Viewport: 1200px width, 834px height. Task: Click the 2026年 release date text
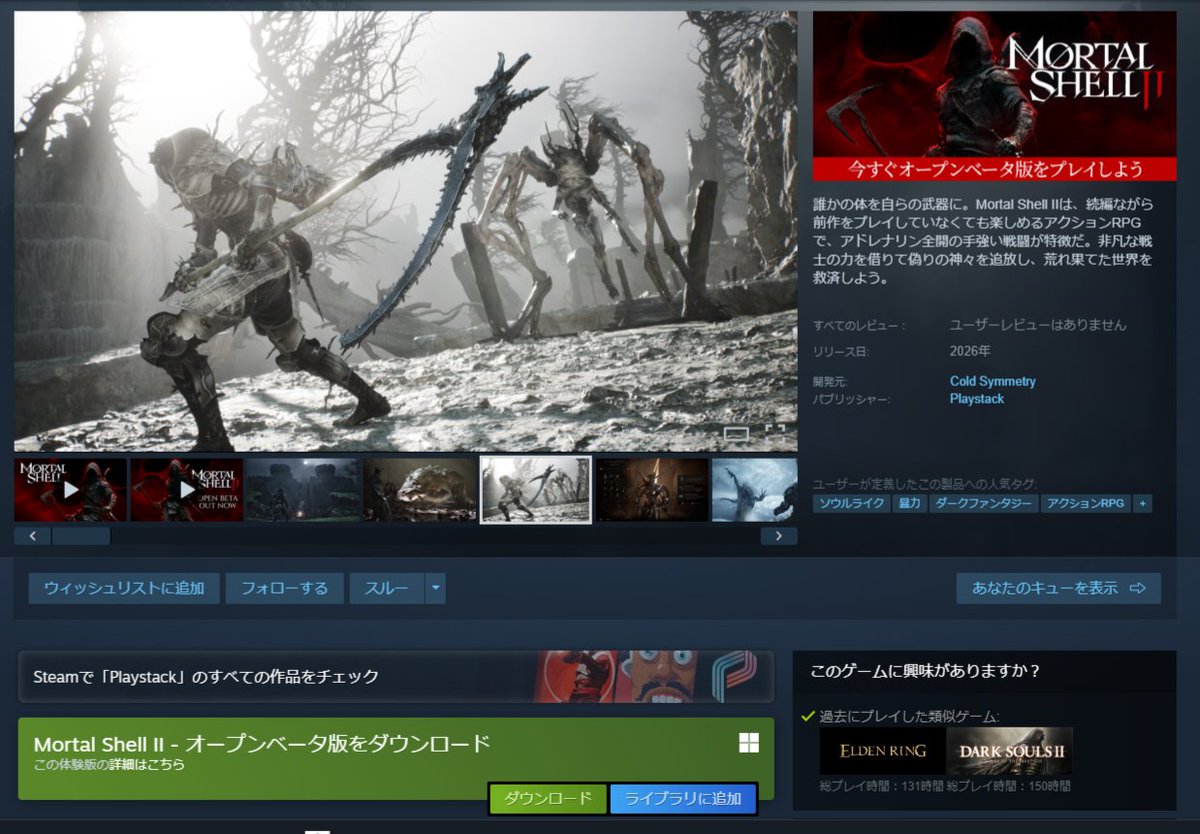(x=969, y=352)
